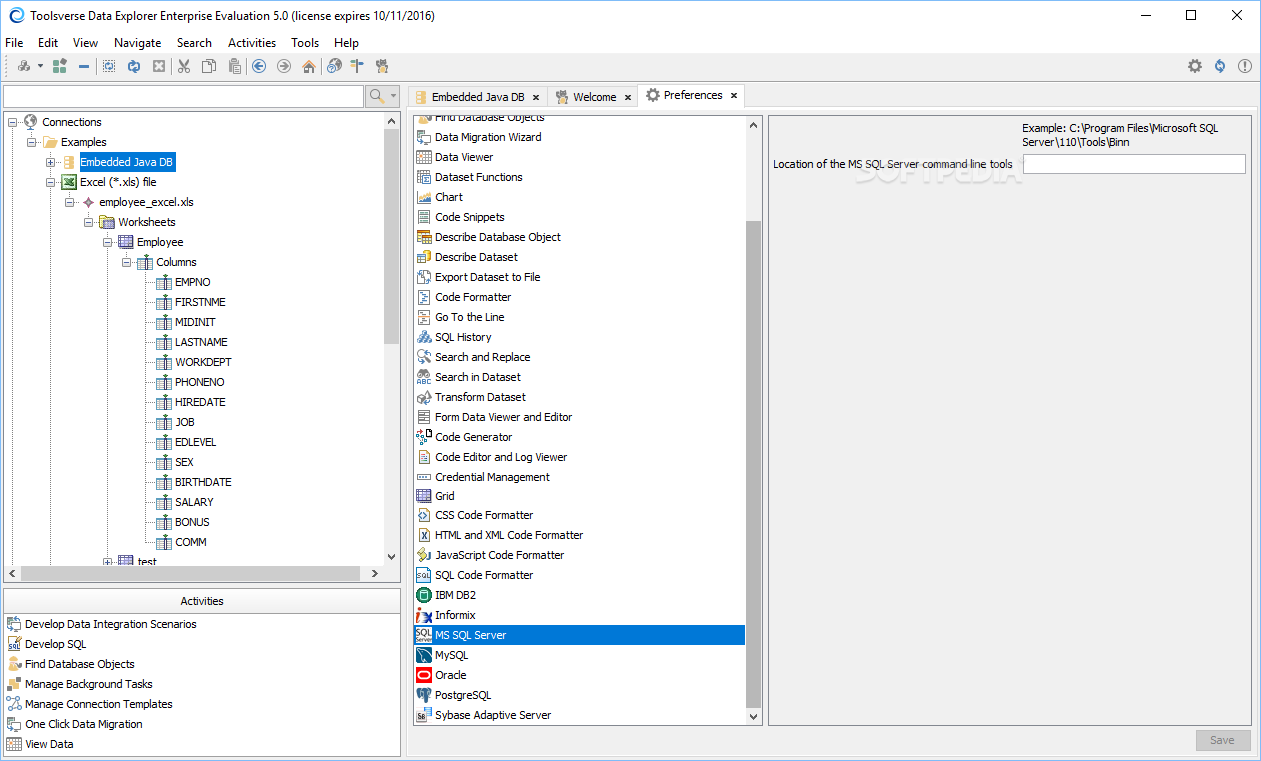Image resolution: width=1261 pixels, height=761 pixels.
Task: Click the Paste clipboard toolbar icon
Action: (x=234, y=66)
